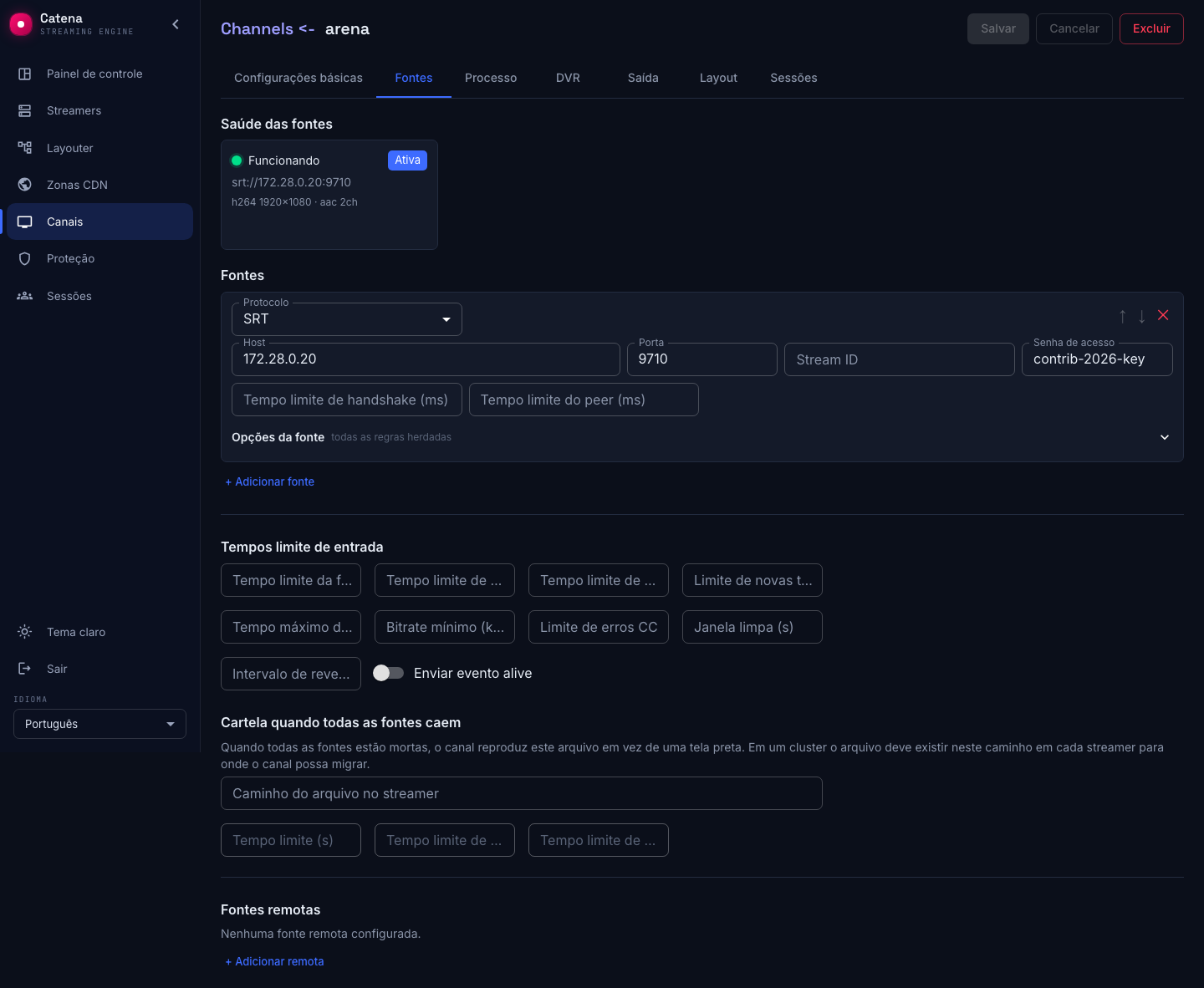Viewport: 1204px width, 988px height.
Task: Collapse the sidebar with chevron arrow
Action: (x=176, y=24)
